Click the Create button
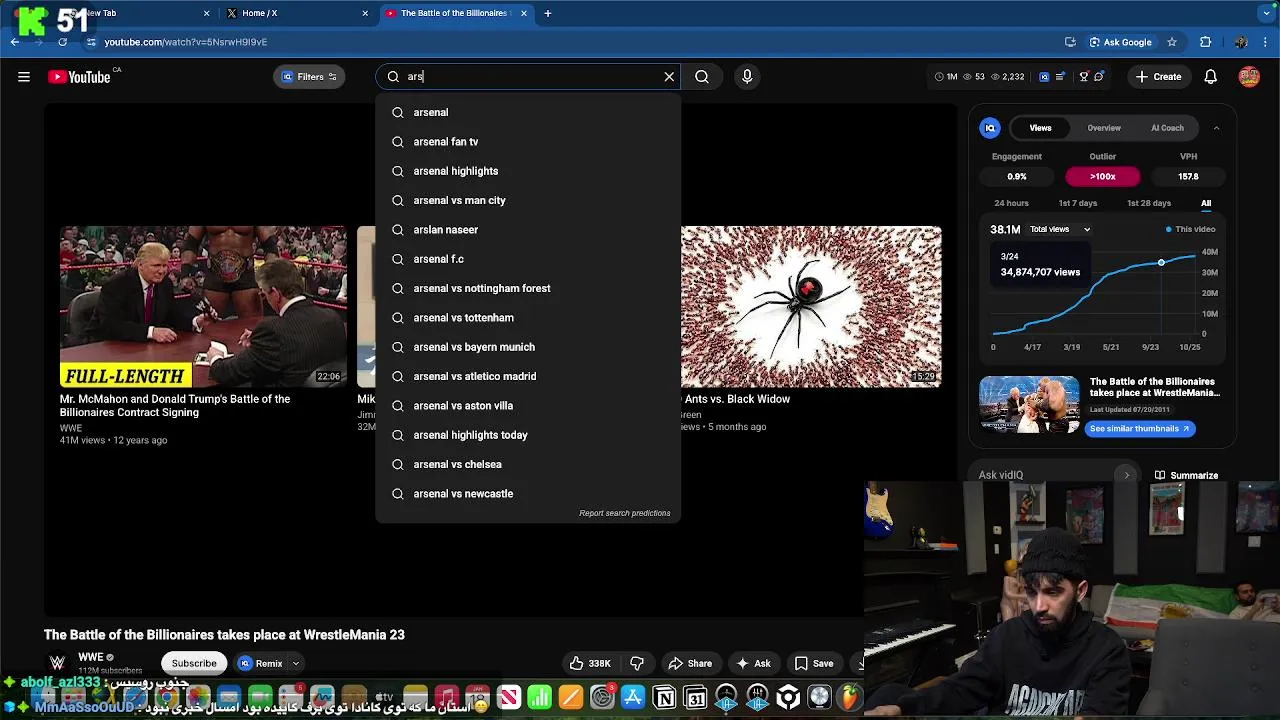Screen dimensions: 1280x720 point(1159,77)
